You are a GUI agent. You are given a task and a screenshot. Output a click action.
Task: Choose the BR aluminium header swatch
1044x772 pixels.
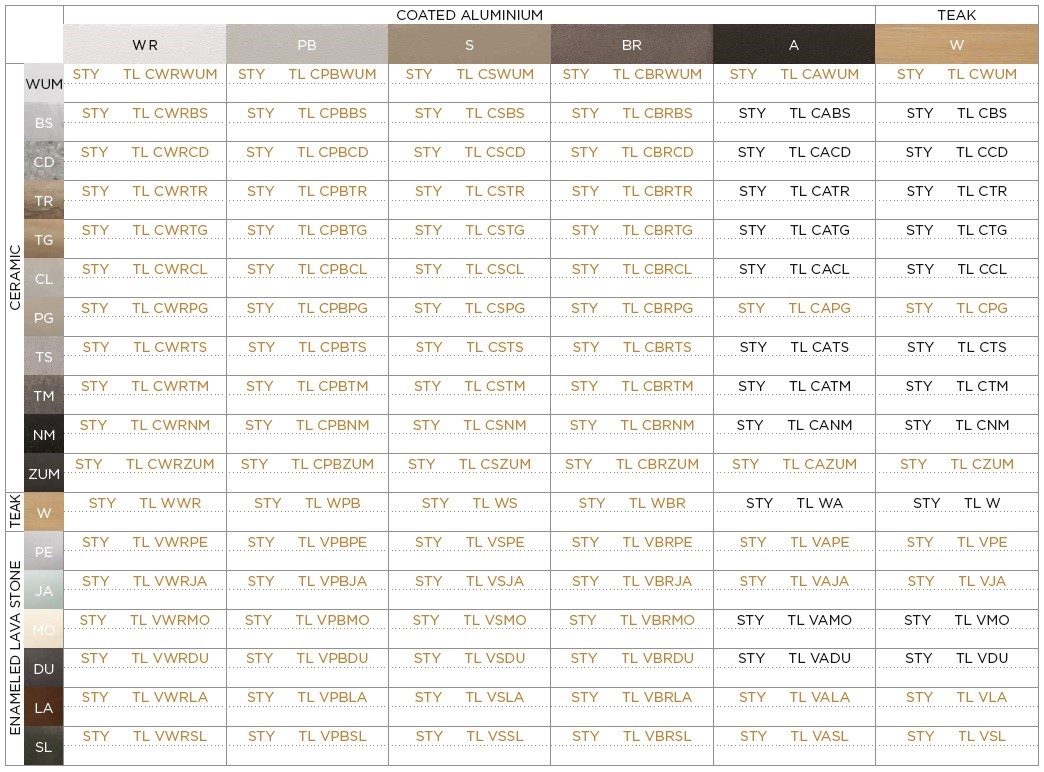coord(631,44)
